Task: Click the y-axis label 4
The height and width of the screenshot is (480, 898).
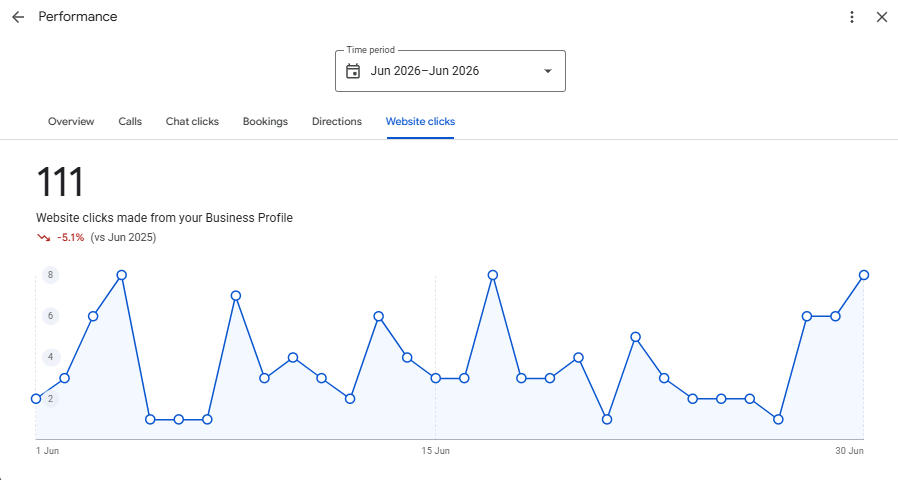Action: (50, 357)
